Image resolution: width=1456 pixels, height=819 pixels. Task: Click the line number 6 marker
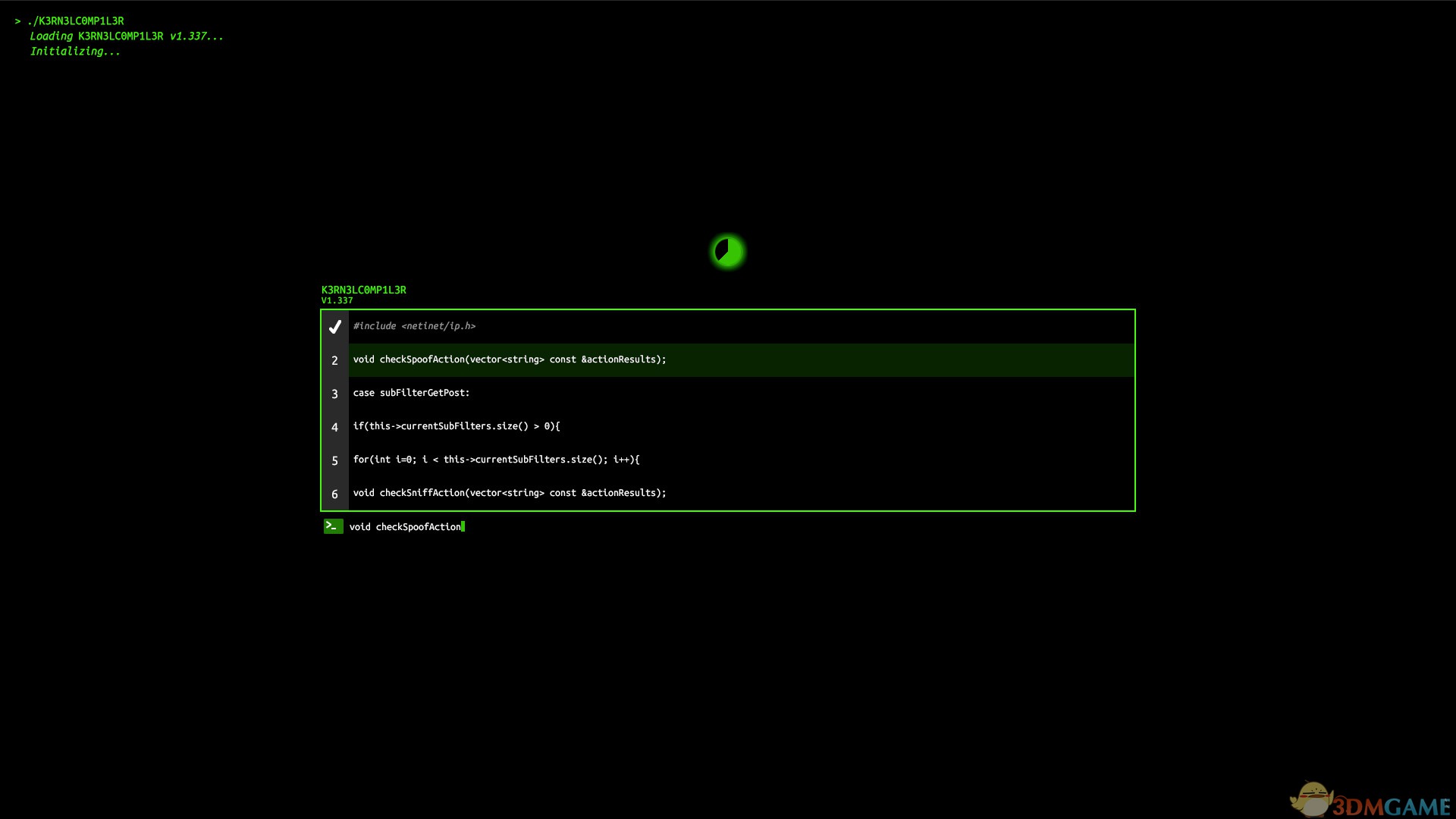tap(334, 494)
